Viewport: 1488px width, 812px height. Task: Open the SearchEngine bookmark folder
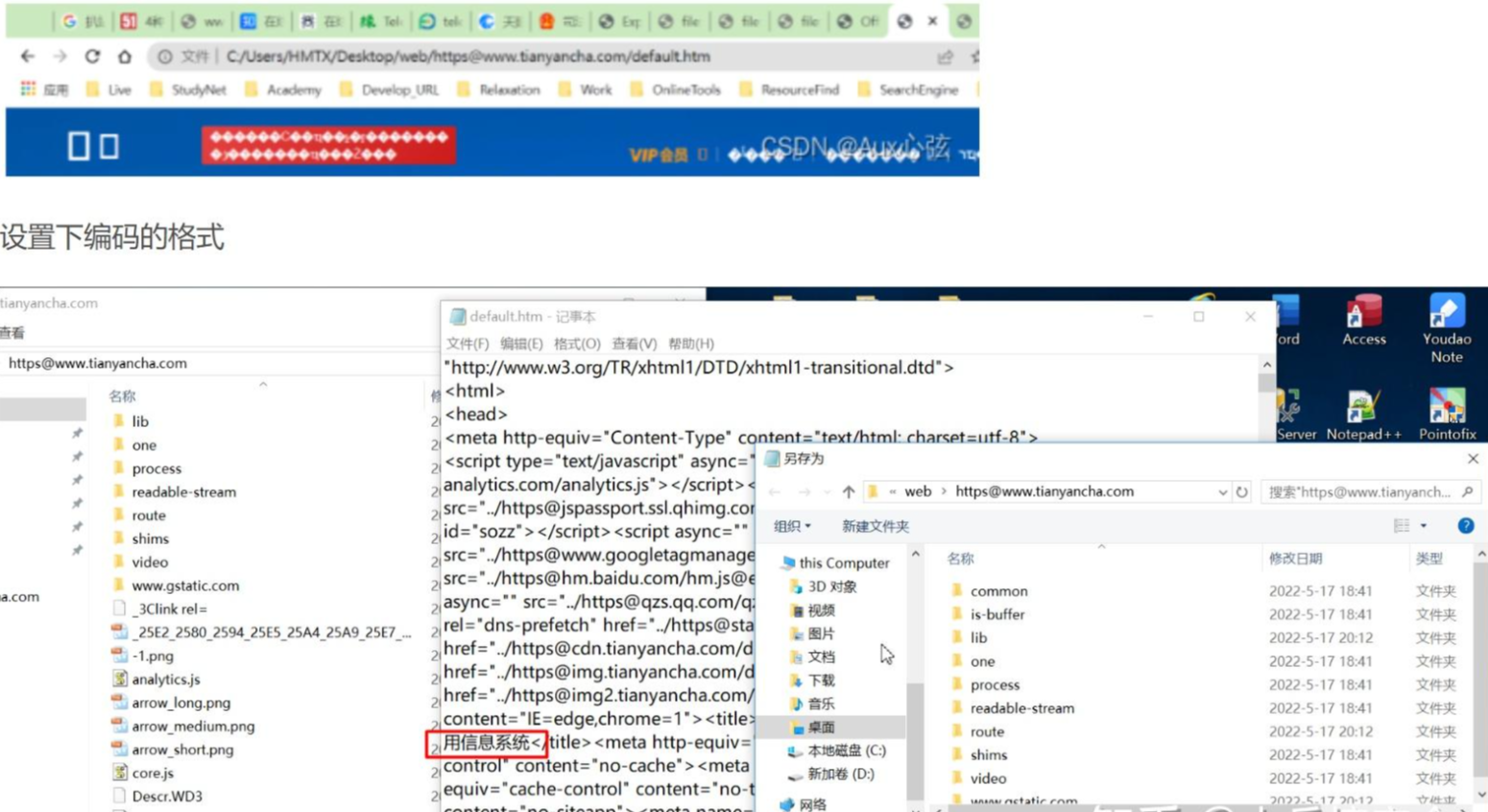coord(908,89)
